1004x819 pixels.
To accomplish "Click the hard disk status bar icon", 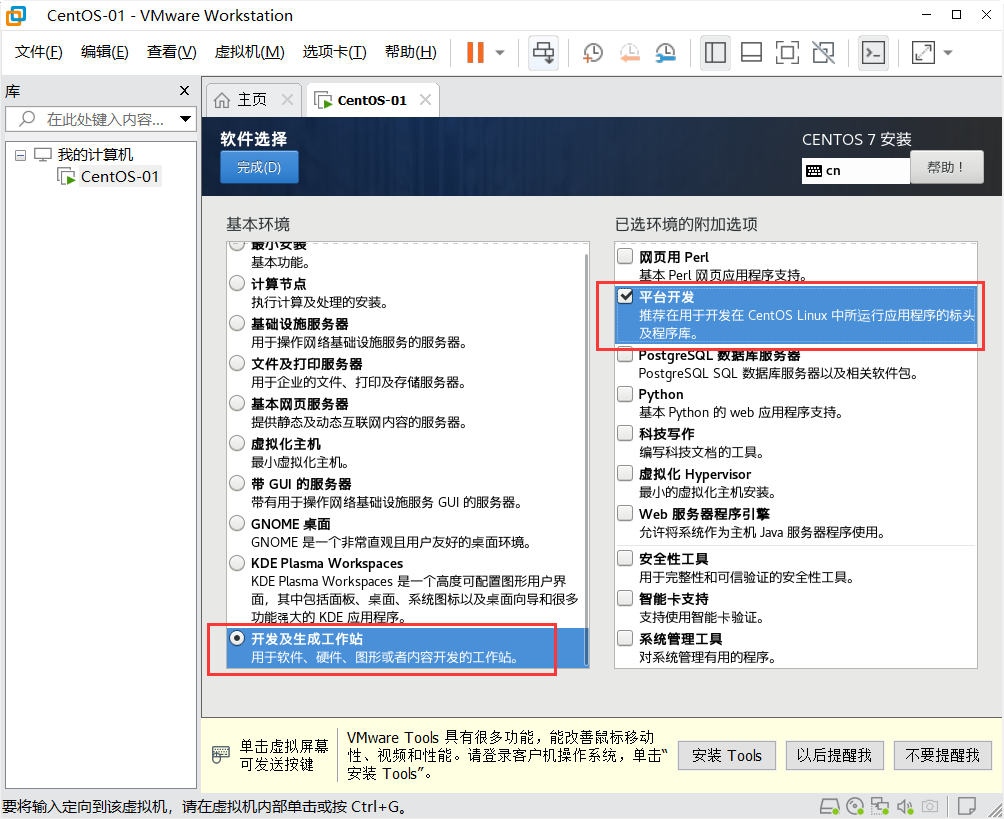I will tap(830, 806).
